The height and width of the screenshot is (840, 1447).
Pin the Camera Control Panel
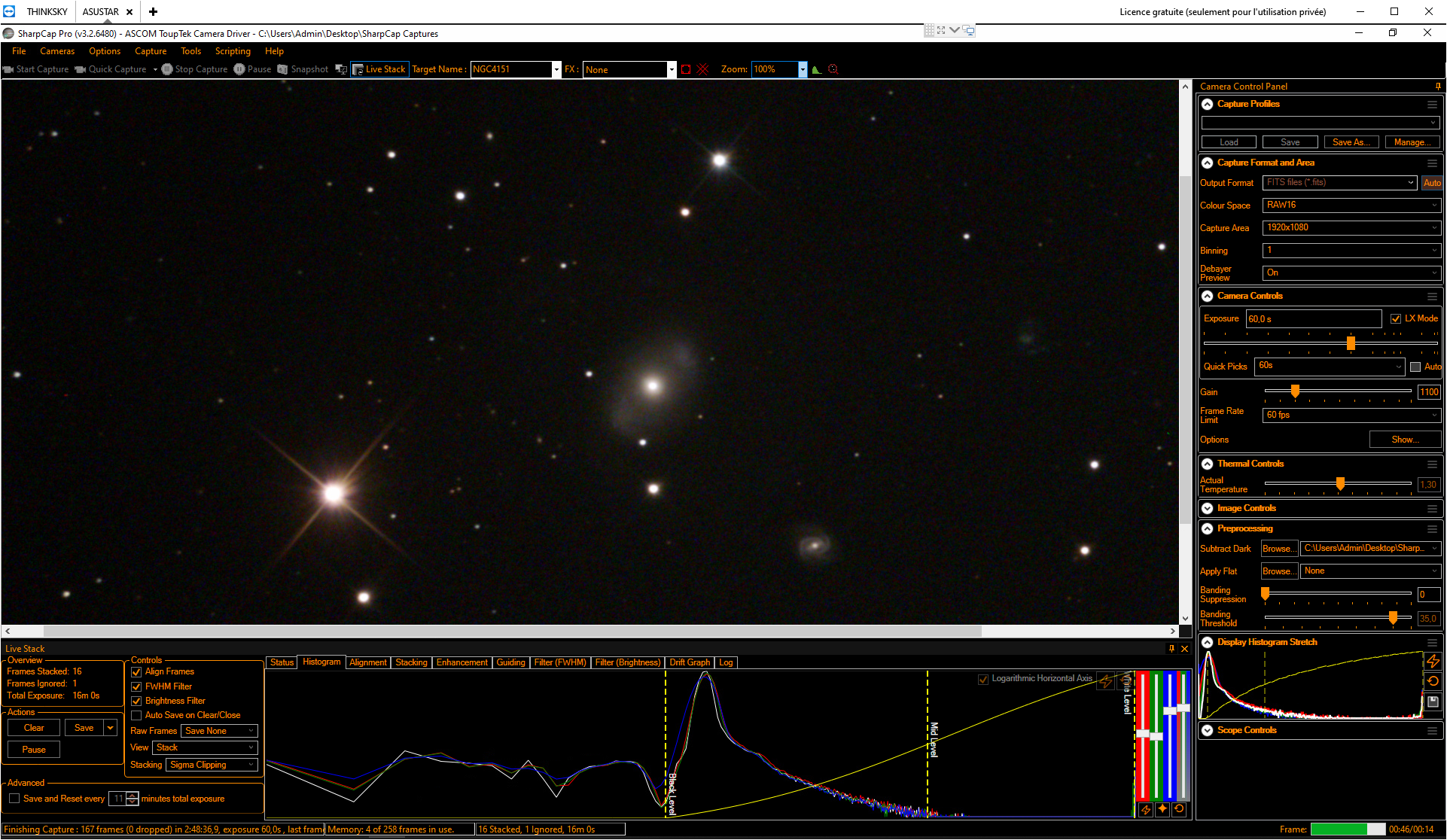point(1438,86)
